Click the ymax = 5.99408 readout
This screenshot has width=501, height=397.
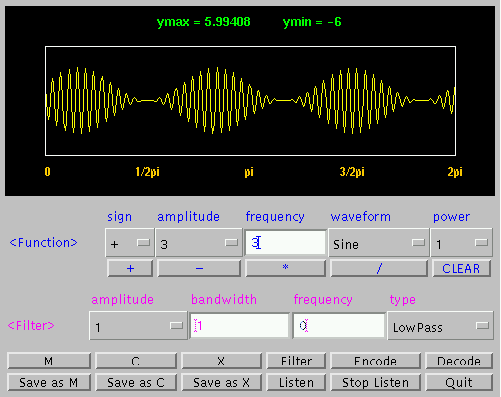coord(203,22)
